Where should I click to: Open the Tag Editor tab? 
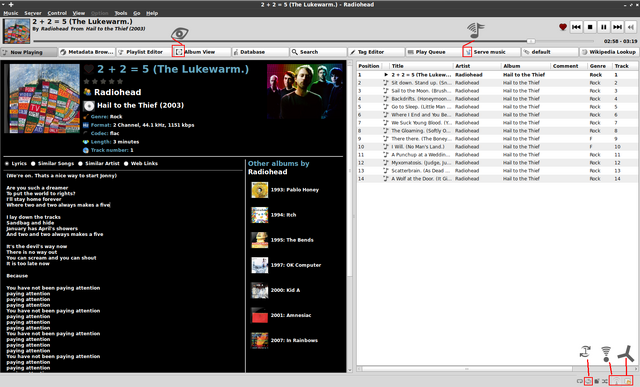click(376, 52)
